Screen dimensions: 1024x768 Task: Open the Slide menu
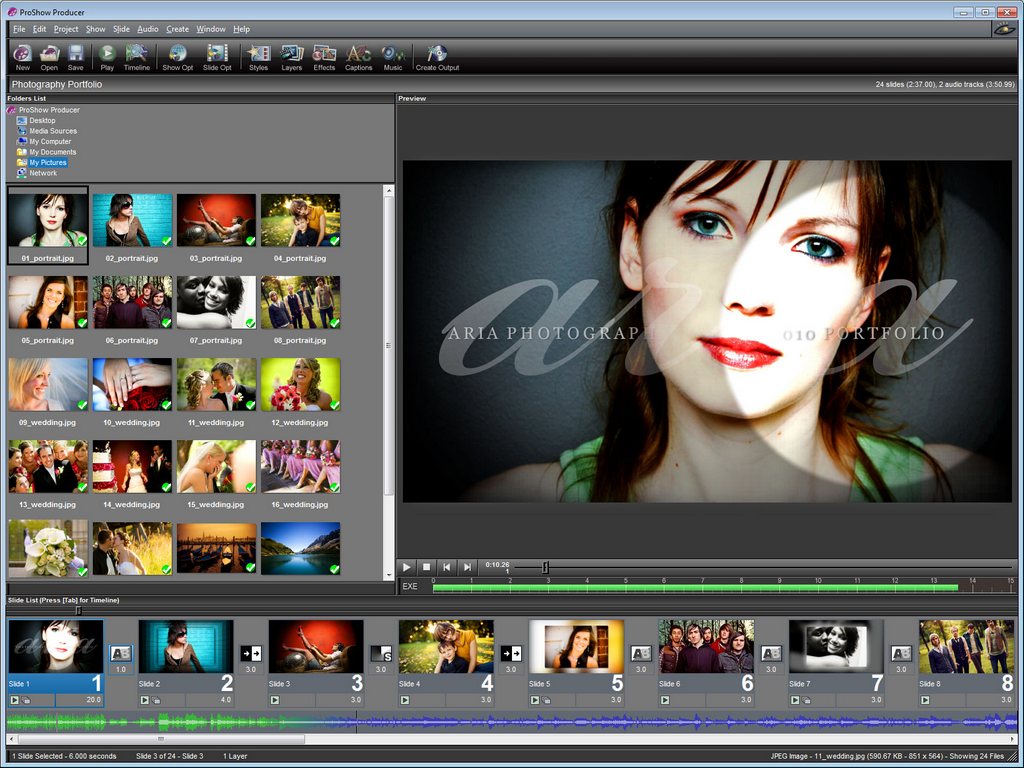121,29
